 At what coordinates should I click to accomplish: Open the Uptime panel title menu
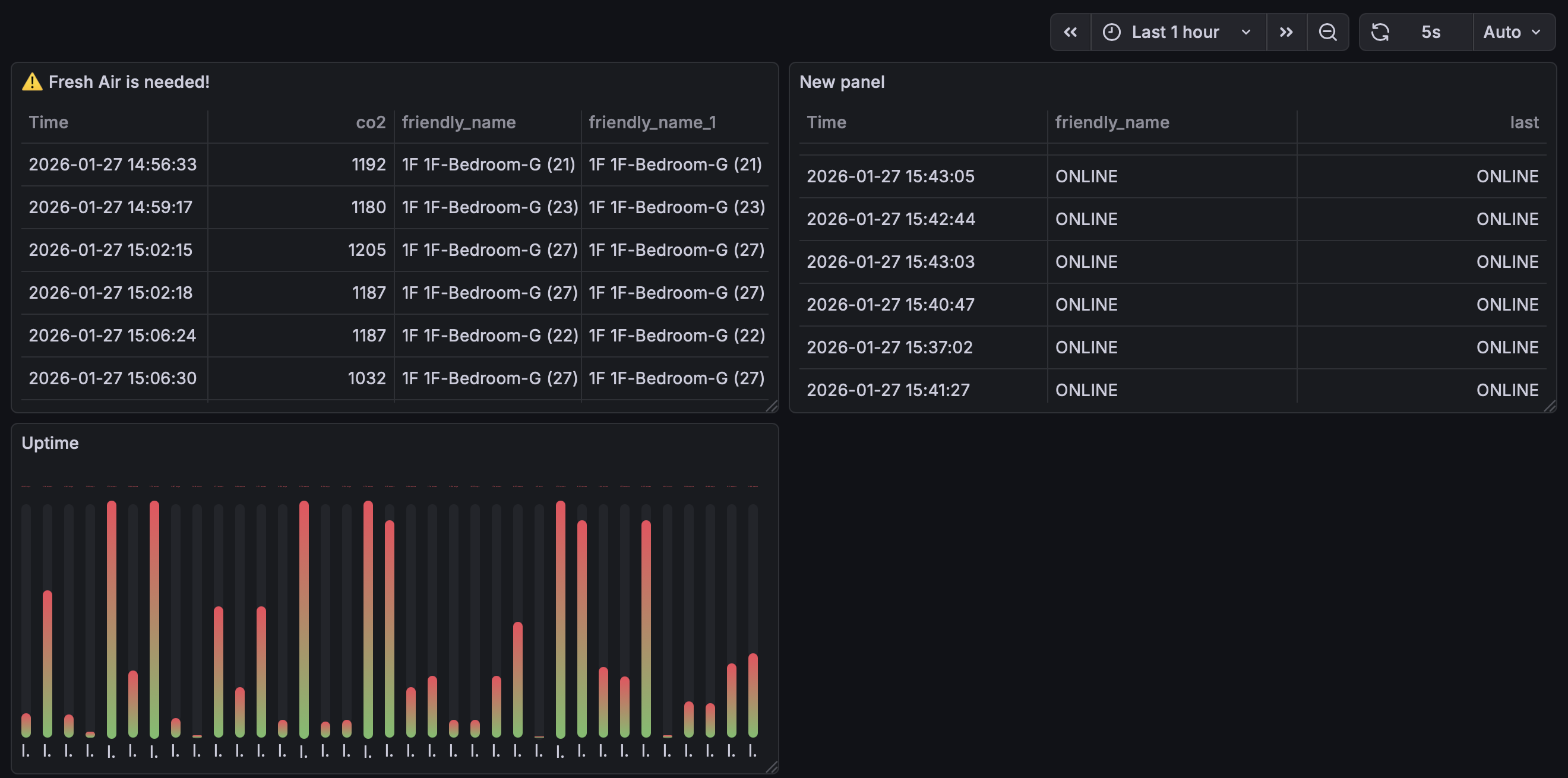[50, 442]
